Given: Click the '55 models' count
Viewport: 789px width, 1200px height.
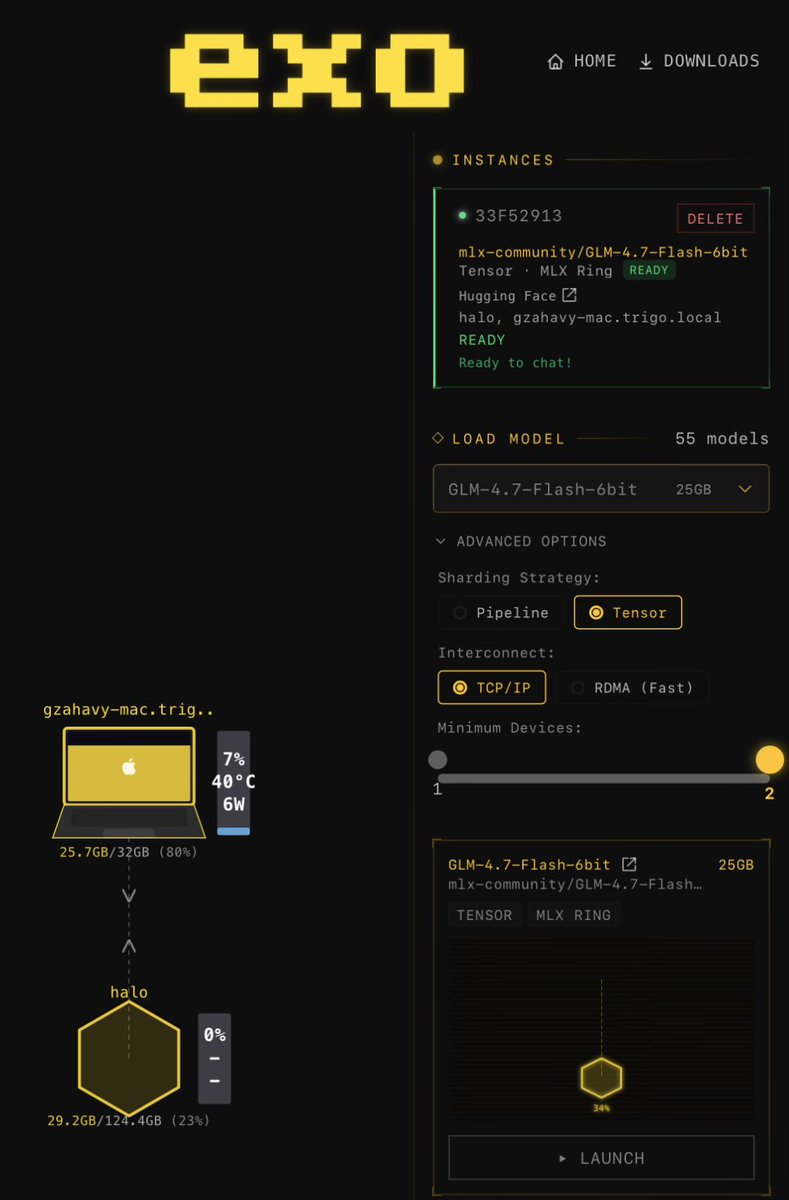Looking at the screenshot, I should click(x=722, y=439).
